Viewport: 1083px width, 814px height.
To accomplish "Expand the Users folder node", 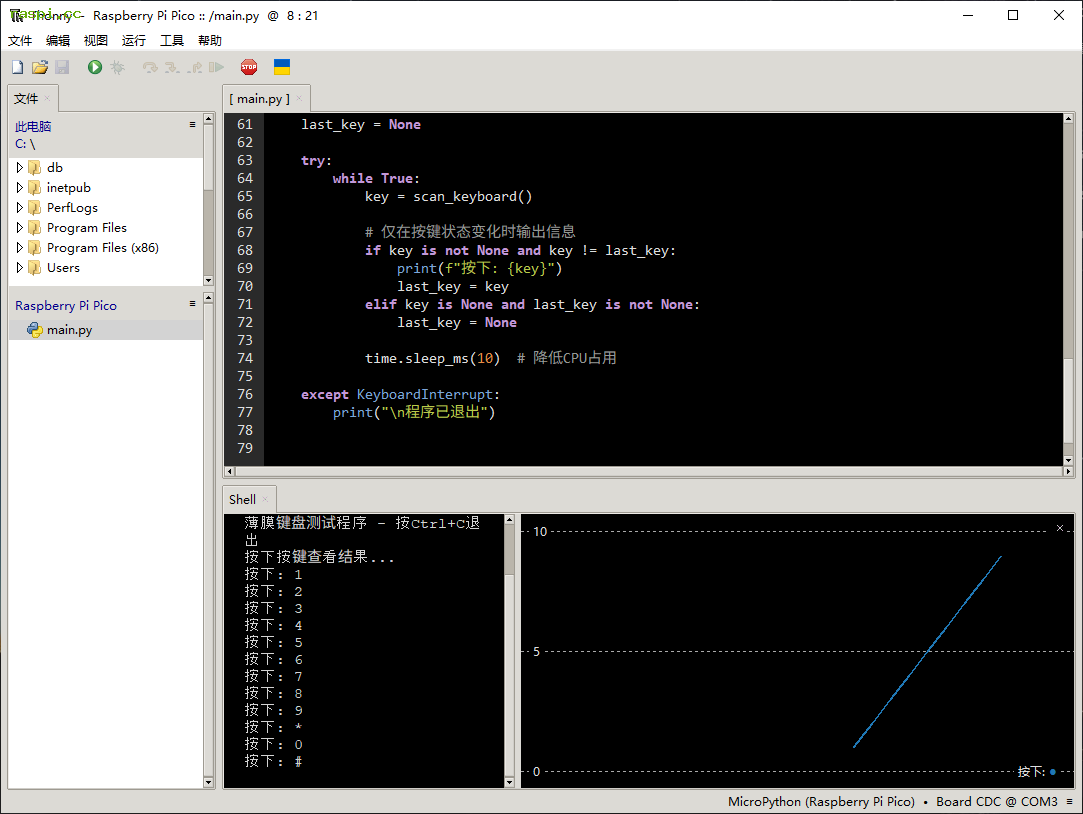I will coord(20,268).
